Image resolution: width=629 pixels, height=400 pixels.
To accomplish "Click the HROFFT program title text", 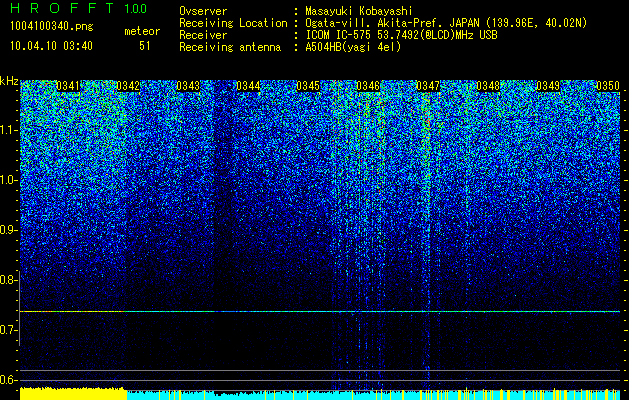I will tap(63, 8).
